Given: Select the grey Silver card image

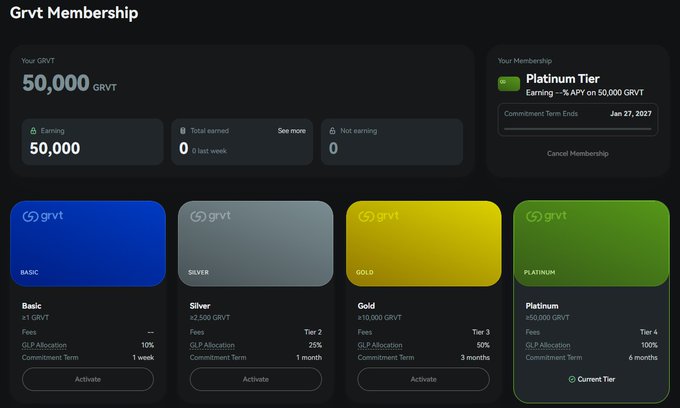Looking at the screenshot, I should coord(255,243).
